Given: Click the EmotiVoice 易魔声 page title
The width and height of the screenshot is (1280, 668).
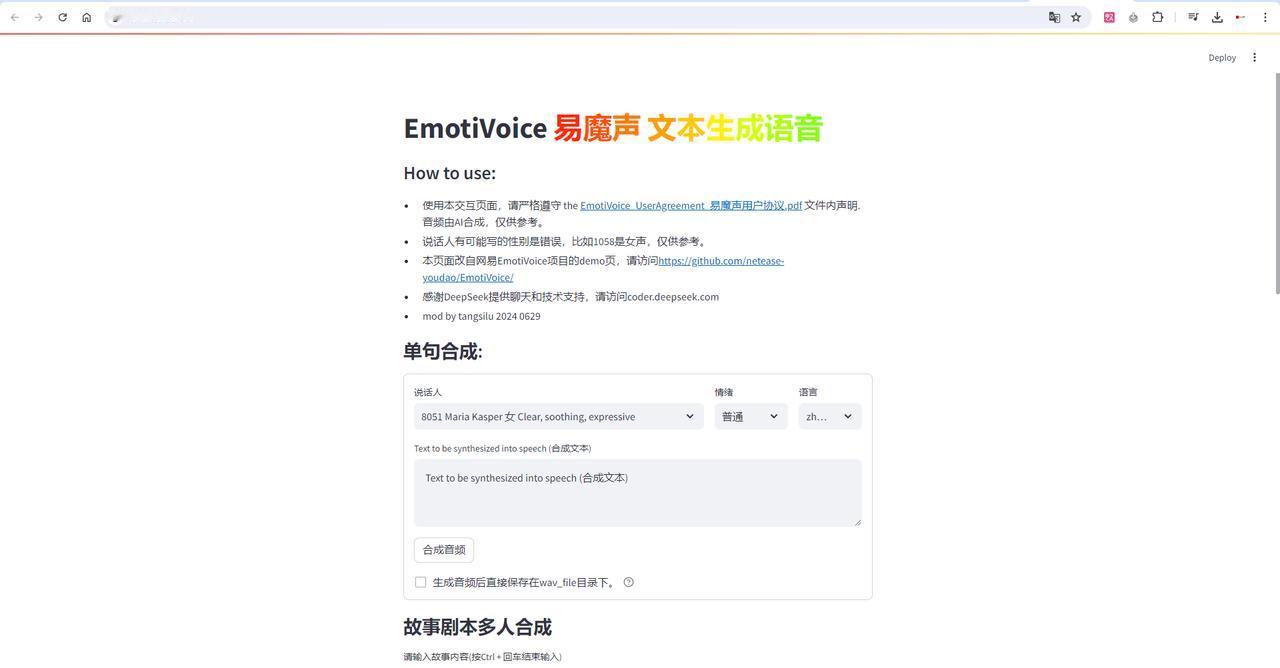Looking at the screenshot, I should coord(612,128).
